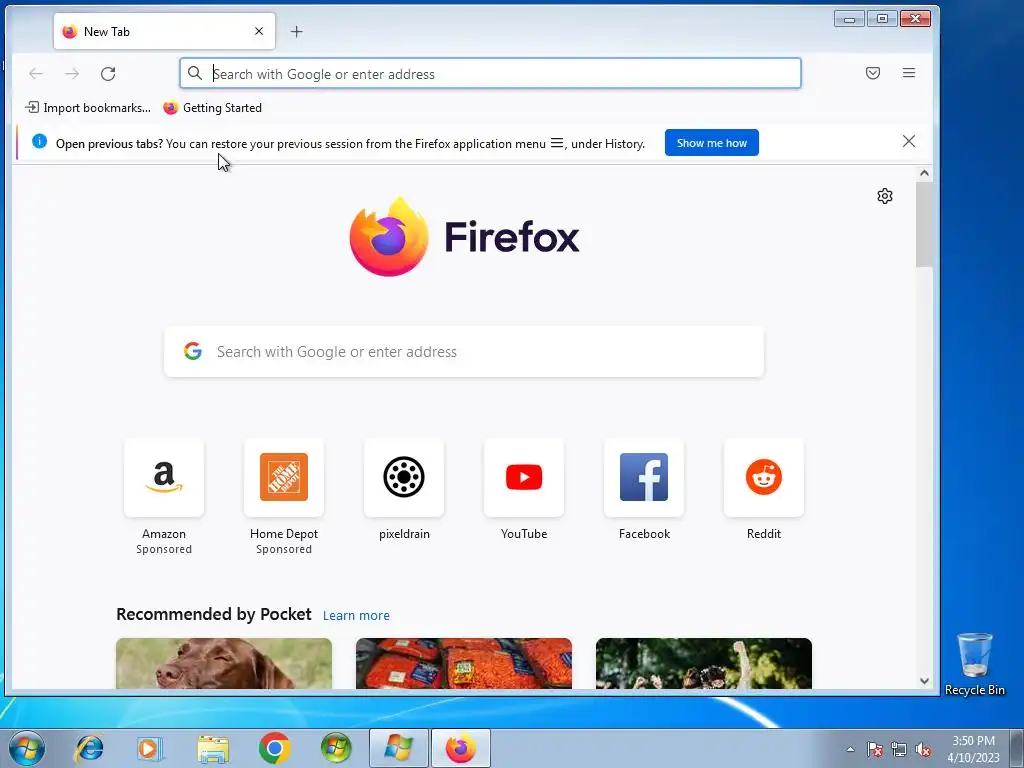Open the Pocket story with packaged meat photo
1024x768 pixels.
pos(464,664)
